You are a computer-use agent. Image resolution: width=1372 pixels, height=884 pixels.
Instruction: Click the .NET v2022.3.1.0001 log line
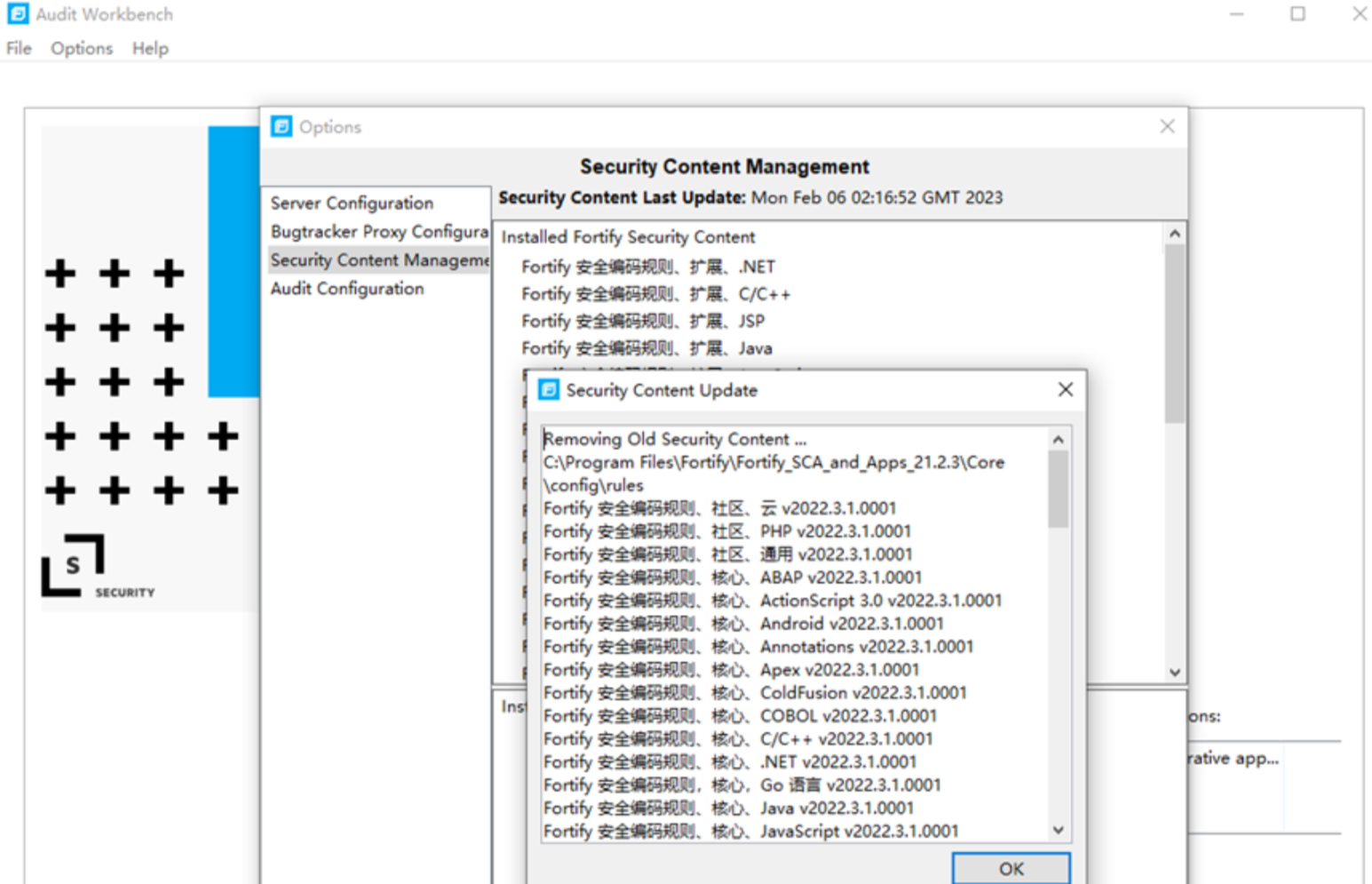pos(730,762)
